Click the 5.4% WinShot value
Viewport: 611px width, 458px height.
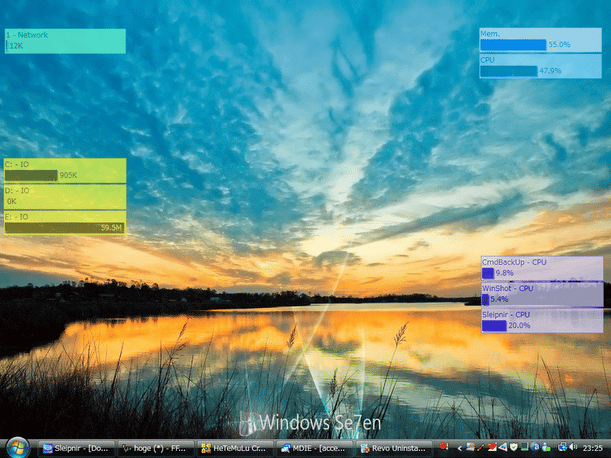click(x=499, y=299)
